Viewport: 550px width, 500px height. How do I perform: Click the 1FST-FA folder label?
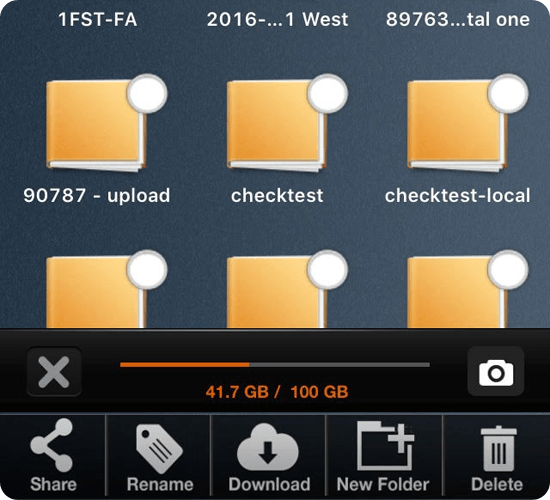pyautogui.click(x=98, y=19)
